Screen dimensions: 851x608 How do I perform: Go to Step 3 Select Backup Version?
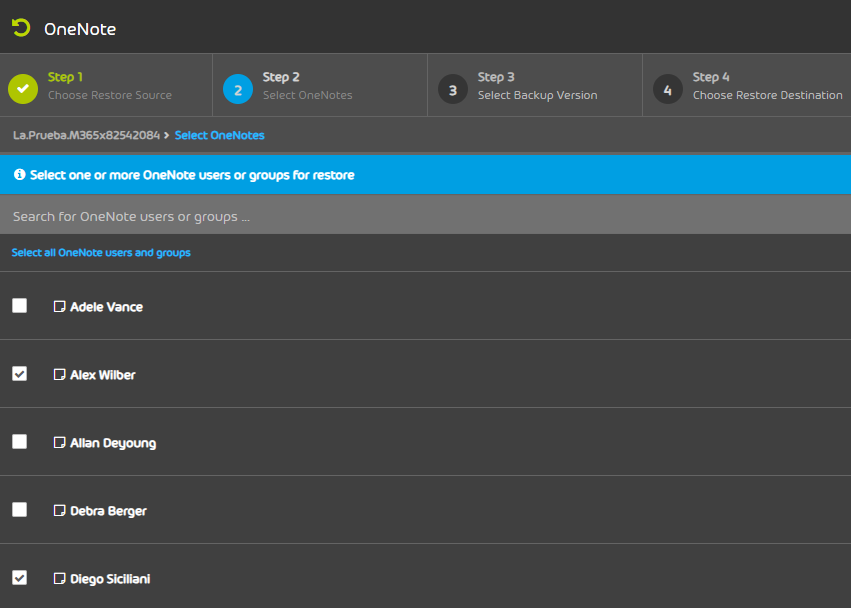(537, 86)
